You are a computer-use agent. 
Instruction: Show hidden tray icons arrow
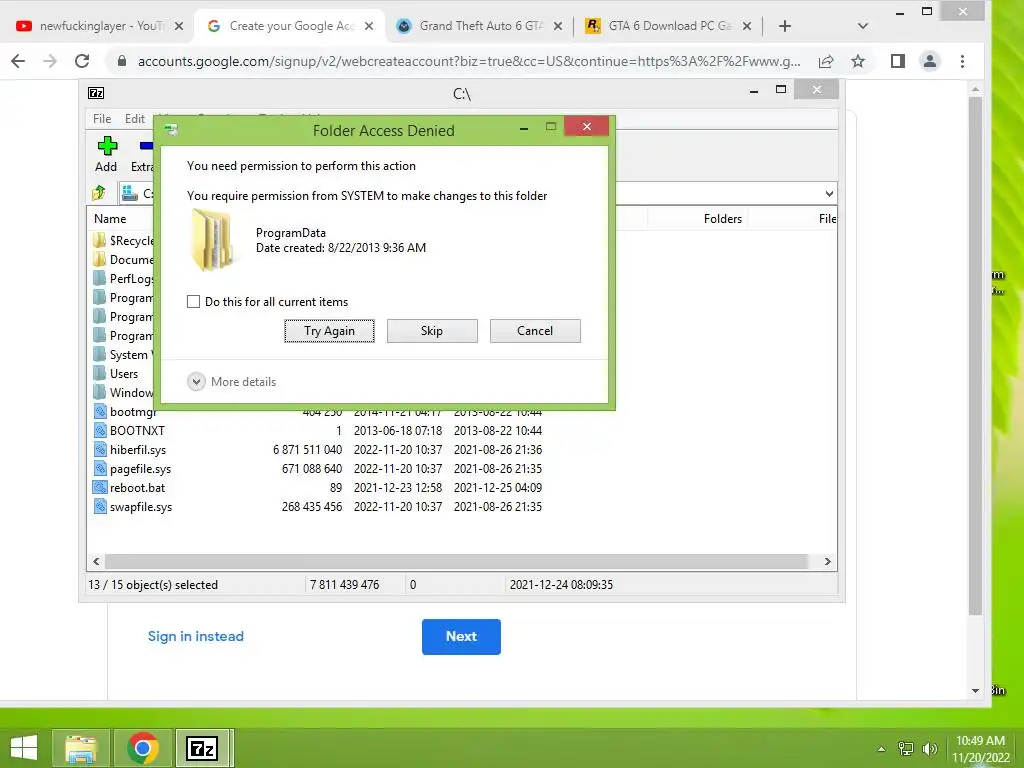point(881,749)
